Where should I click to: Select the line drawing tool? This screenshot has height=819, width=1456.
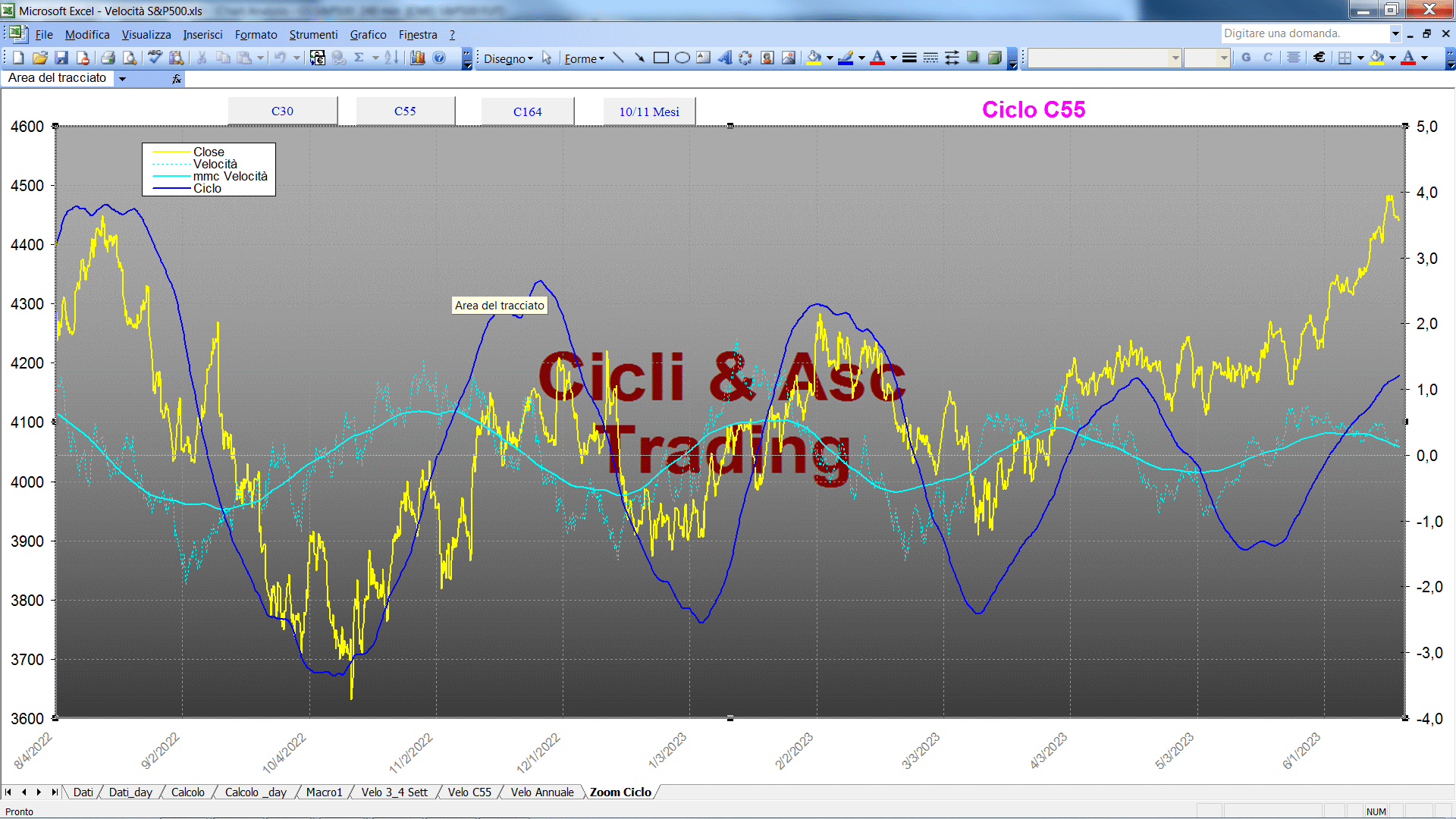618,58
